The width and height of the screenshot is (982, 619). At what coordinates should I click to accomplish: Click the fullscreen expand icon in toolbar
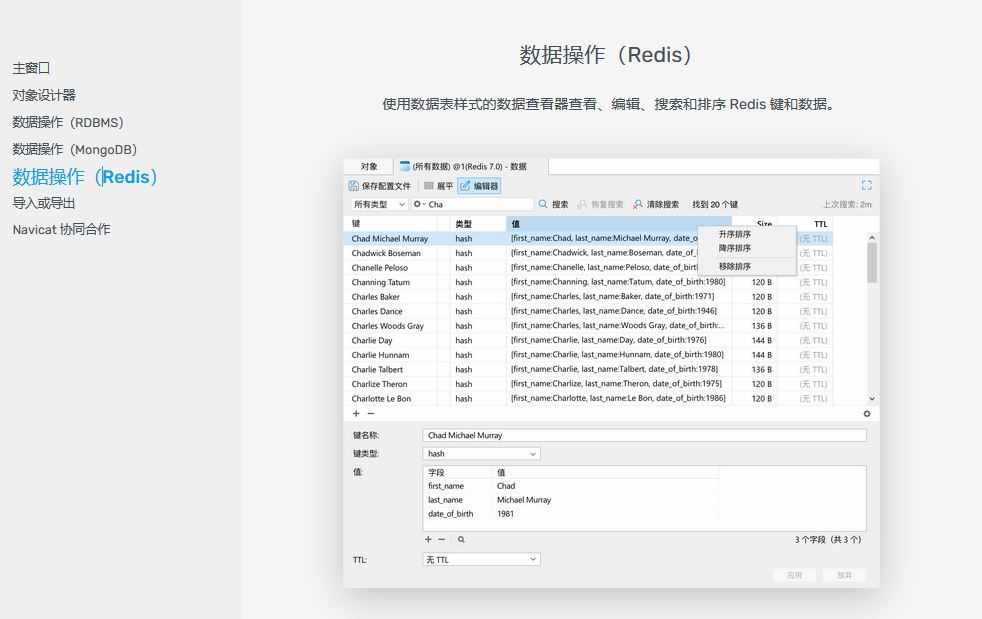866,185
